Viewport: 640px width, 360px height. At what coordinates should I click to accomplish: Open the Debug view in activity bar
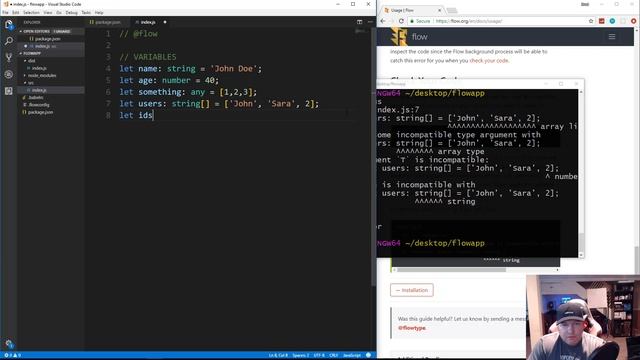coord(9,74)
